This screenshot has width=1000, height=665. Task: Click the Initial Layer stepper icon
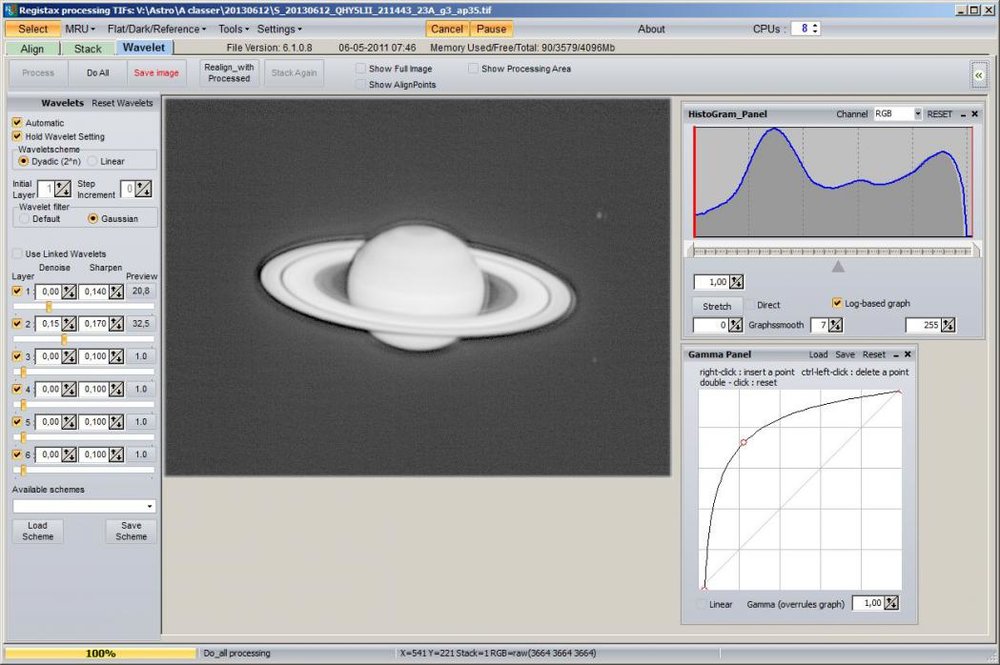62,188
